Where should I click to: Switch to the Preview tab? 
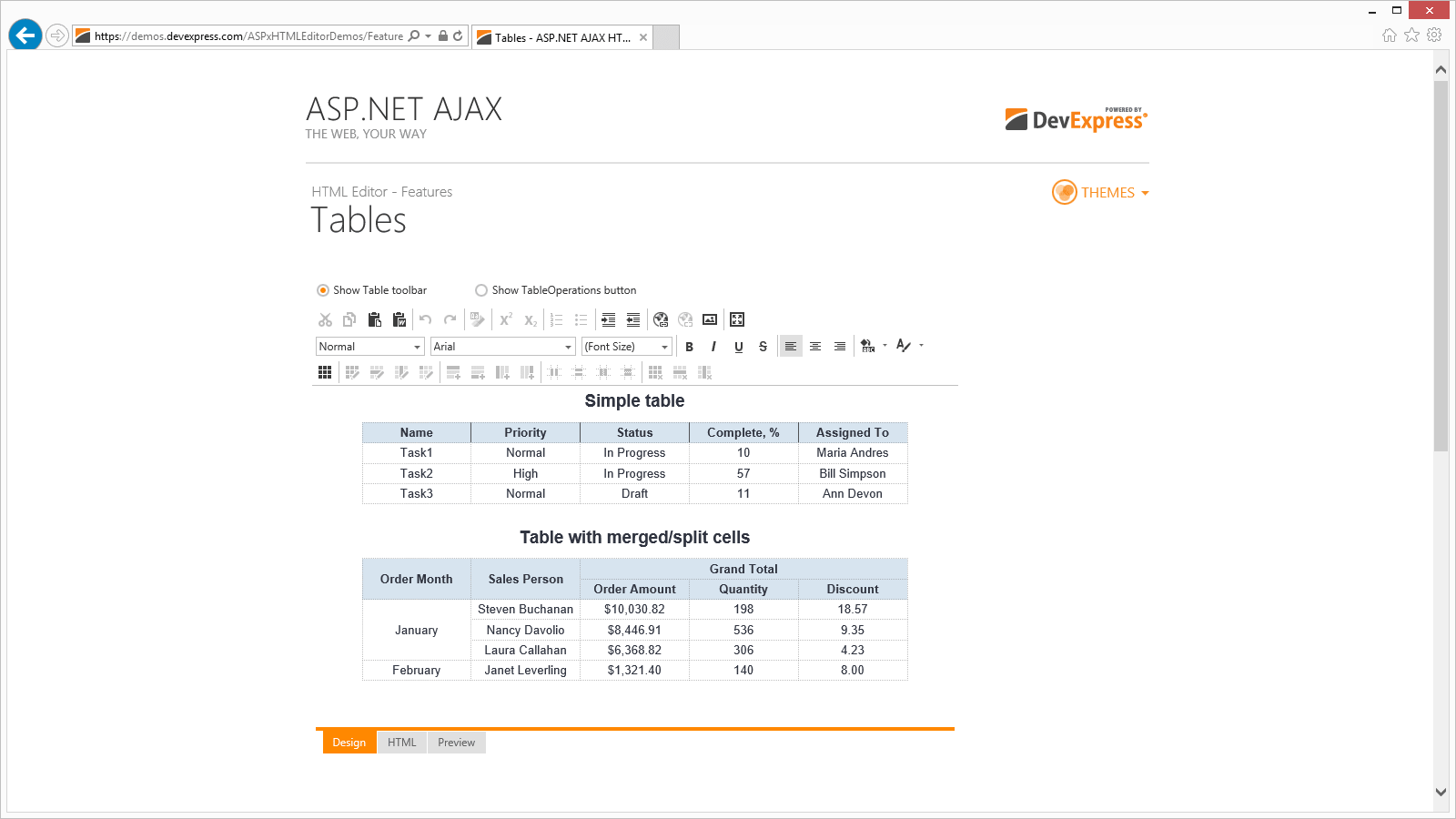(x=457, y=743)
